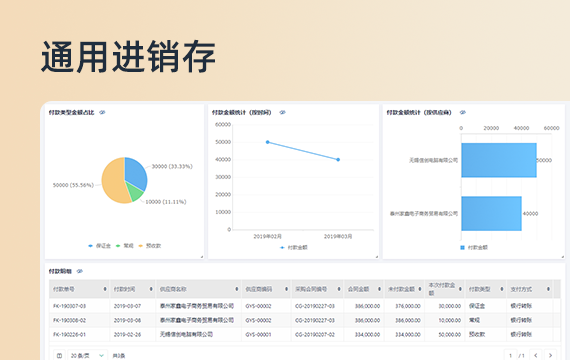The width and height of the screenshot is (570, 360).
Task: Click supplier code GYS-00001 cell
Action: tap(258, 335)
